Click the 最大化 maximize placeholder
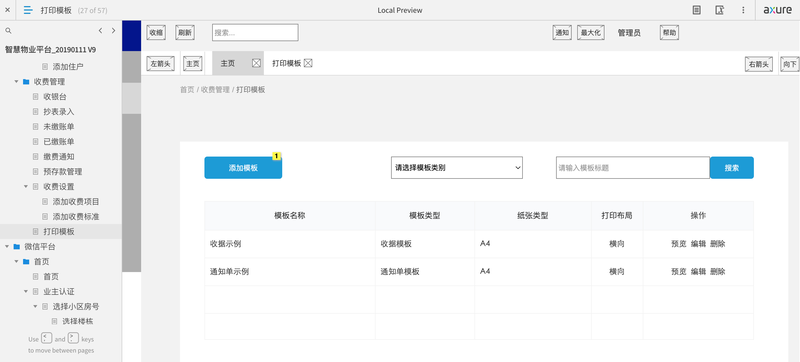This screenshot has width=800, height=362. (x=591, y=33)
